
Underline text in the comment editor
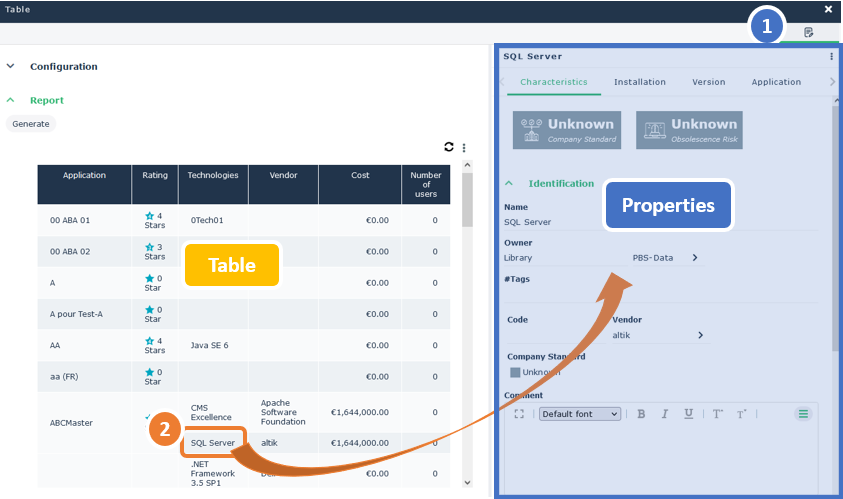689,414
